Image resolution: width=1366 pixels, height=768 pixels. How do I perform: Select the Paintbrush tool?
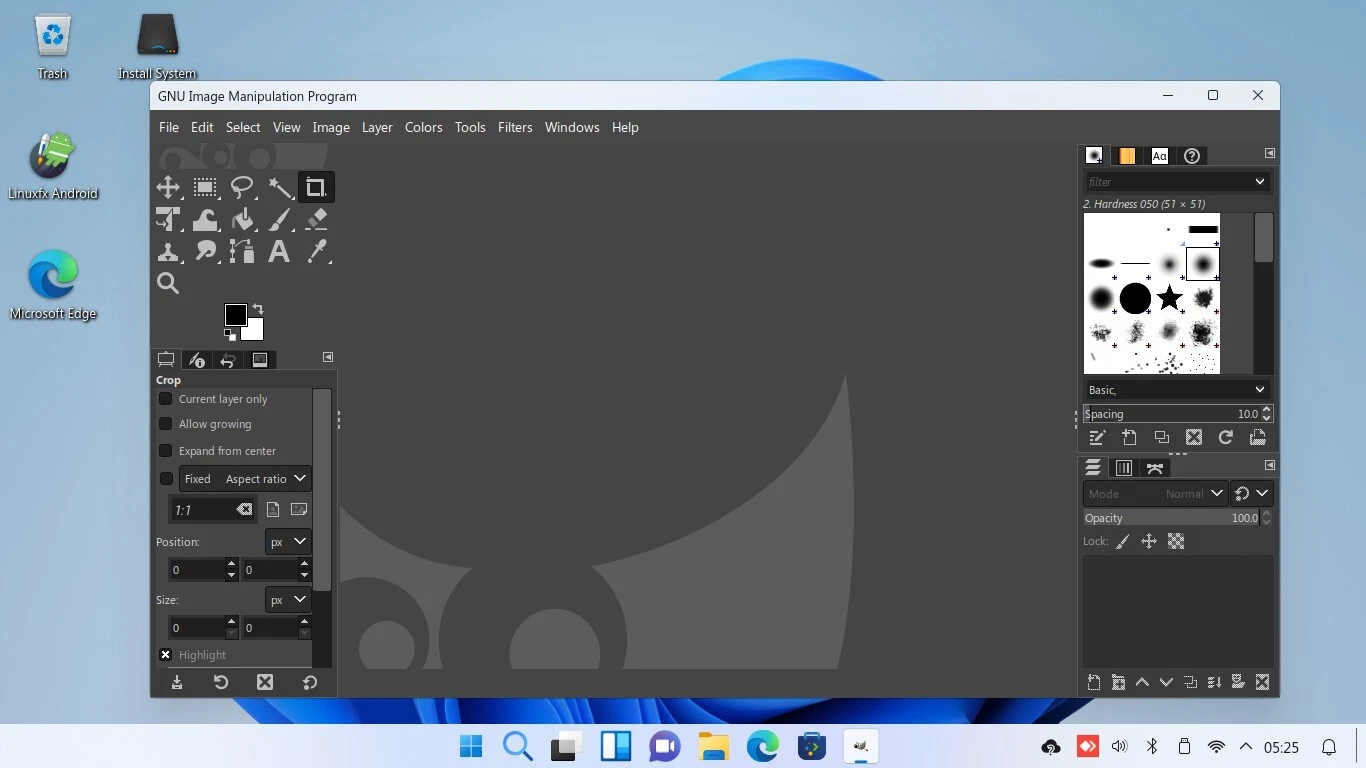pos(280,219)
